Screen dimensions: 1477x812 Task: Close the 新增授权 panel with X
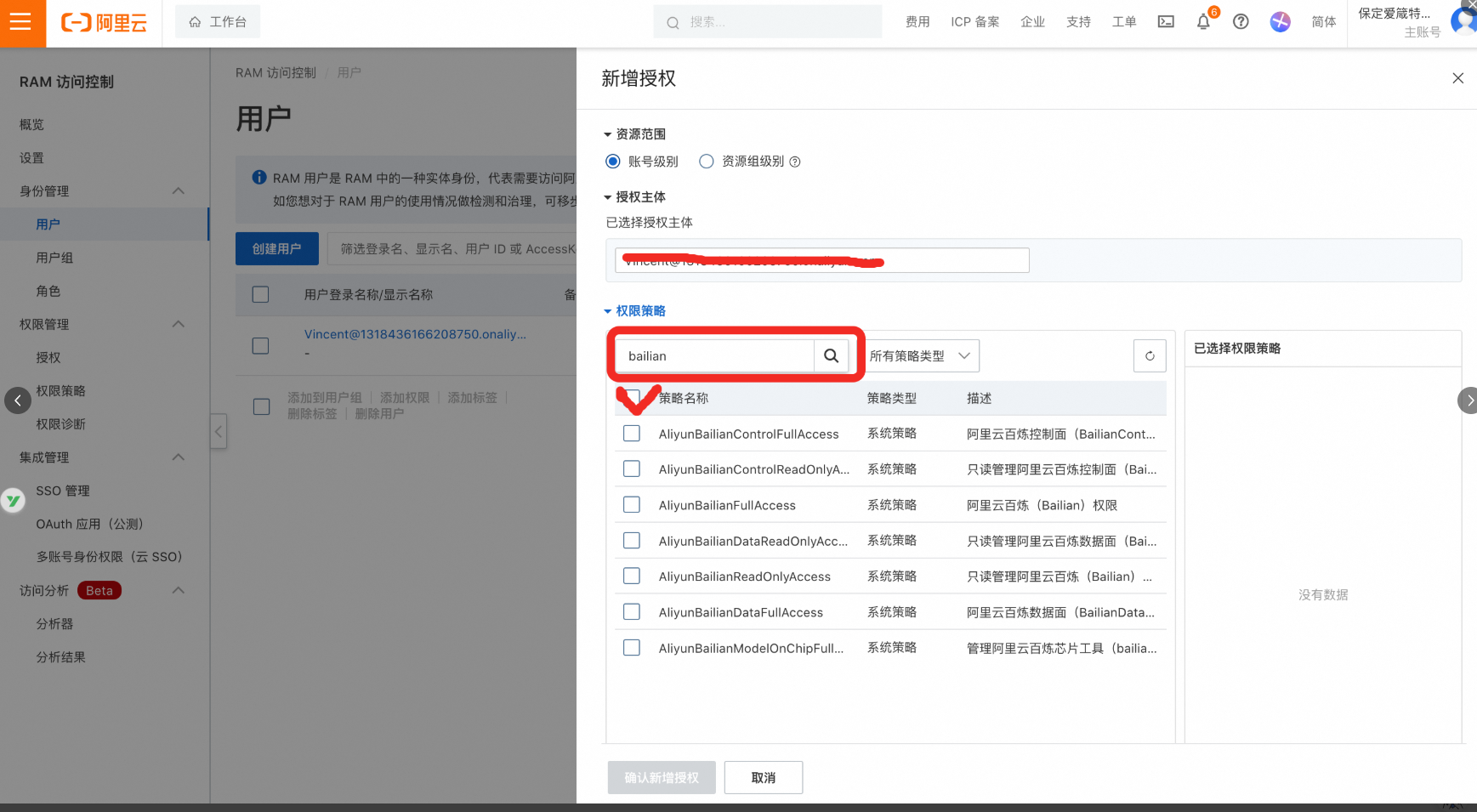(x=1457, y=78)
